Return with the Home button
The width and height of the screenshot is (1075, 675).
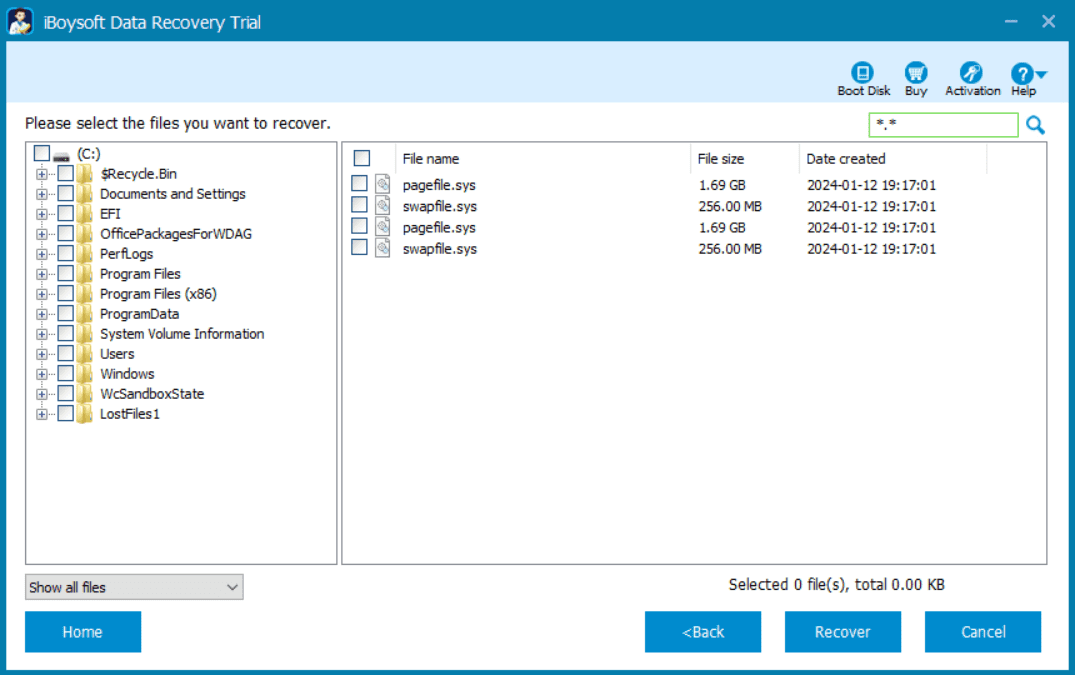(82, 631)
